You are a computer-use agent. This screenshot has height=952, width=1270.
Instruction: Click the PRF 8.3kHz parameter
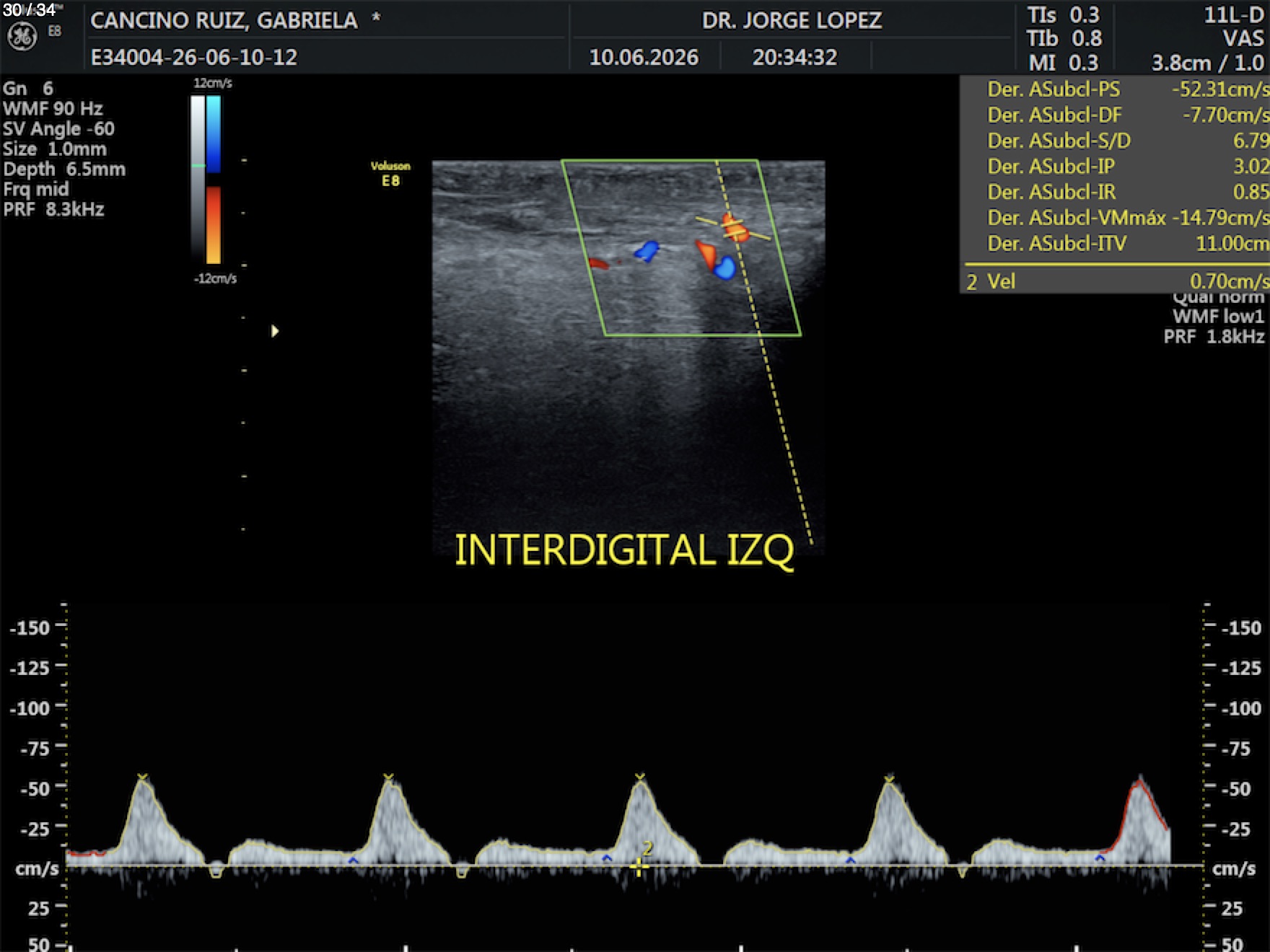(x=54, y=210)
